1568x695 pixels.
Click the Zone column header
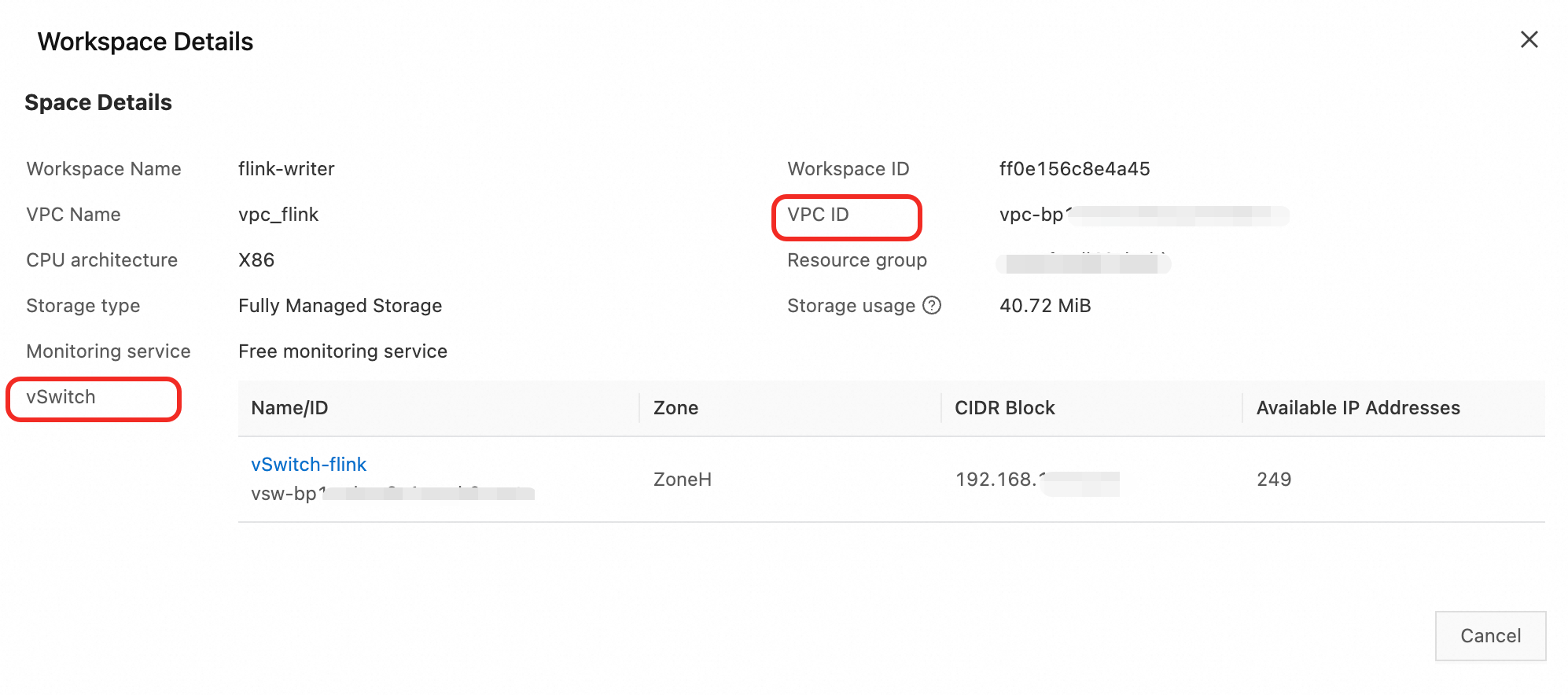click(675, 408)
